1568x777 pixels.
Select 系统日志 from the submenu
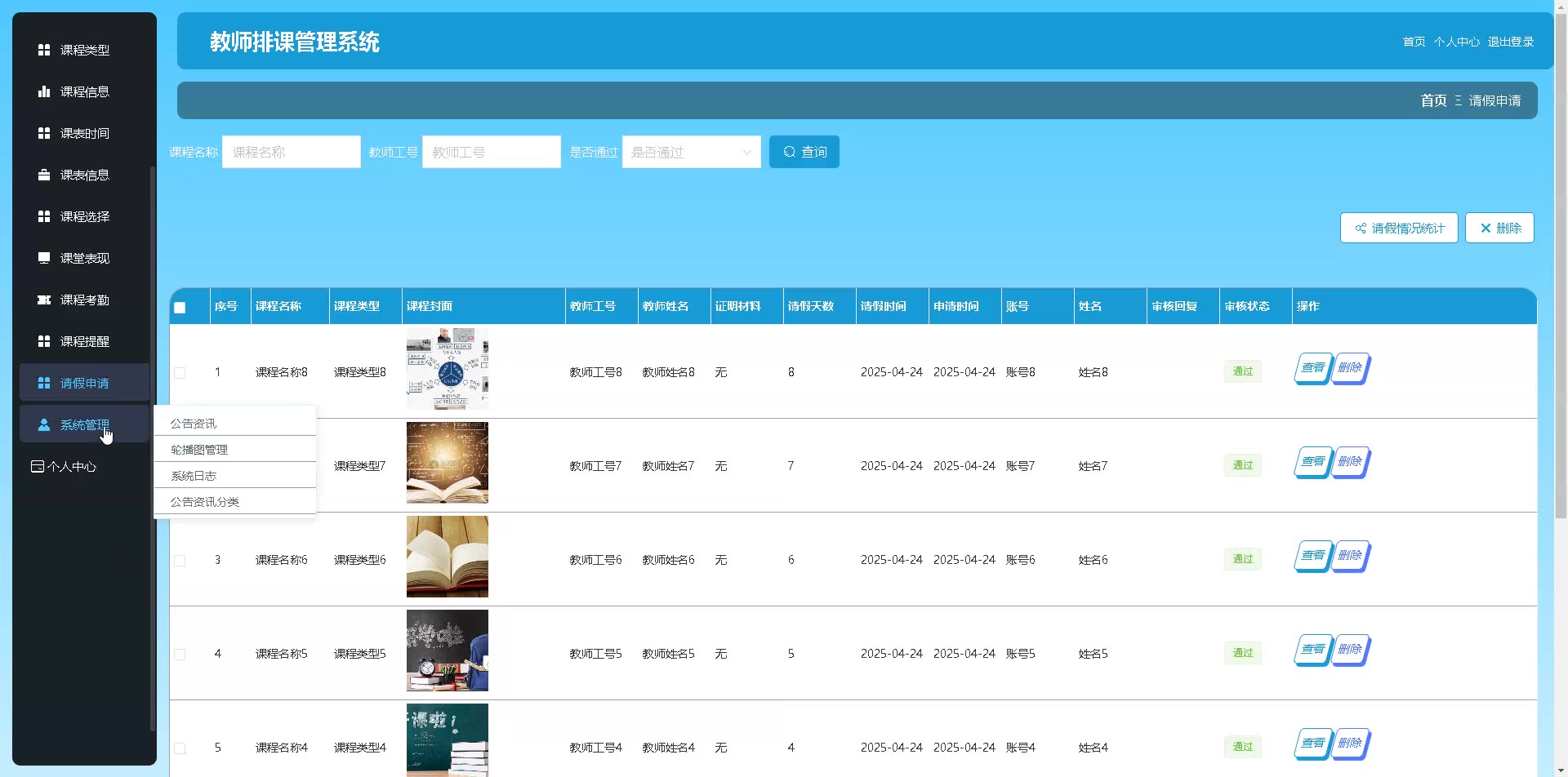pyautogui.click(x=194, y=476)
